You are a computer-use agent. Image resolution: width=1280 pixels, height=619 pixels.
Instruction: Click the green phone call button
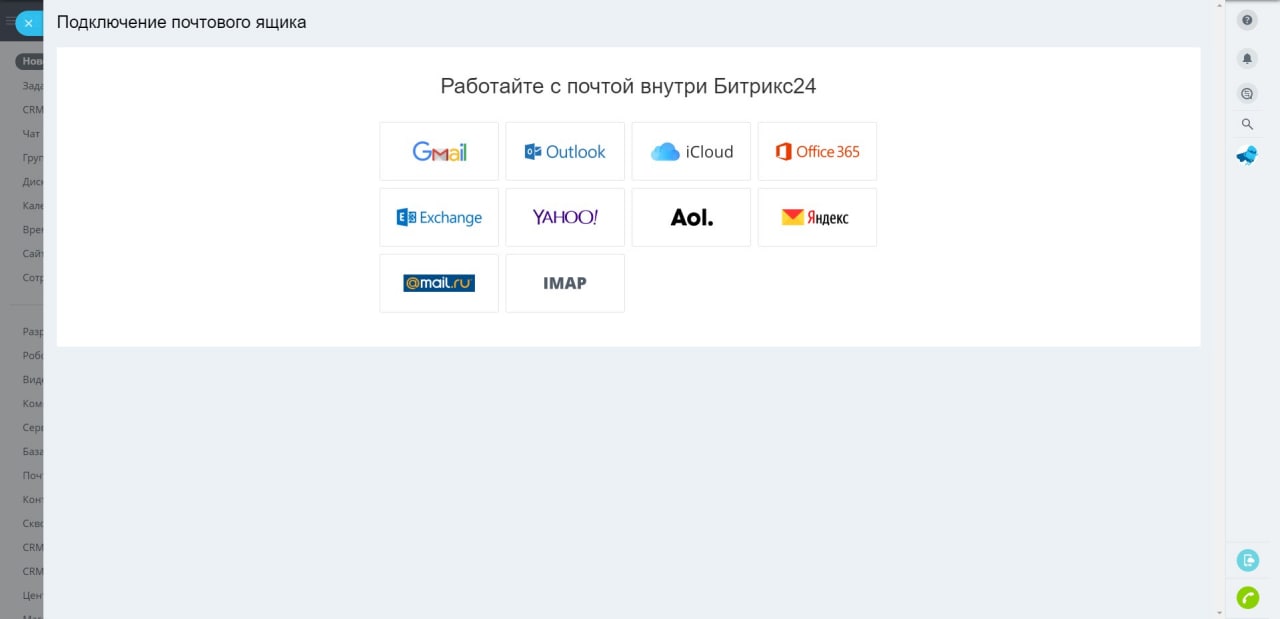click(1247, 597)
